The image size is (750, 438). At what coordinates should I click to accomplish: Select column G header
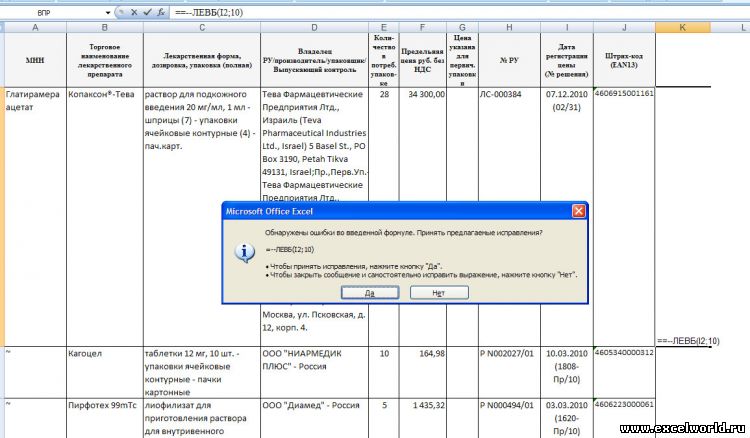click(x=462, y=27)
